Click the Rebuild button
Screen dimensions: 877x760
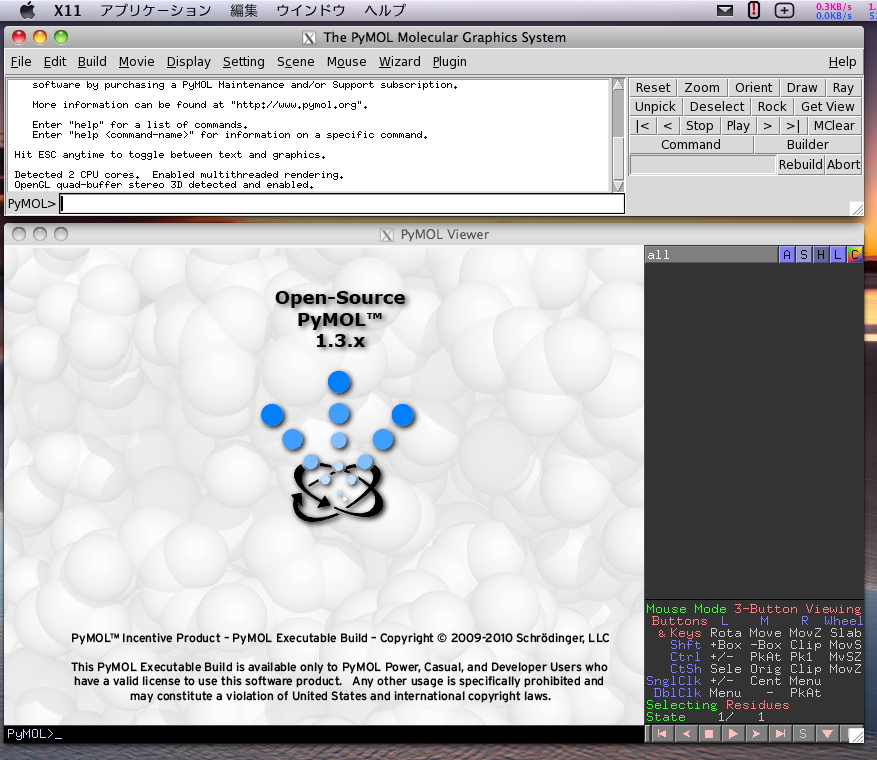(x=800, y=164)
